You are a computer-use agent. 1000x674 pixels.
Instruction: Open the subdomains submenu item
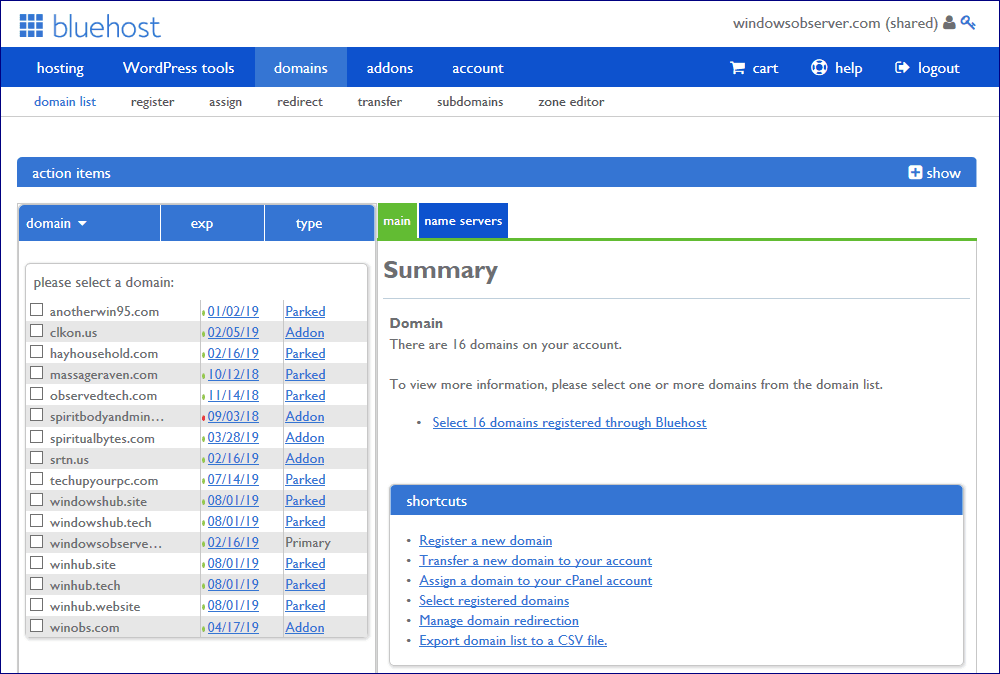(x=470, y=101)
